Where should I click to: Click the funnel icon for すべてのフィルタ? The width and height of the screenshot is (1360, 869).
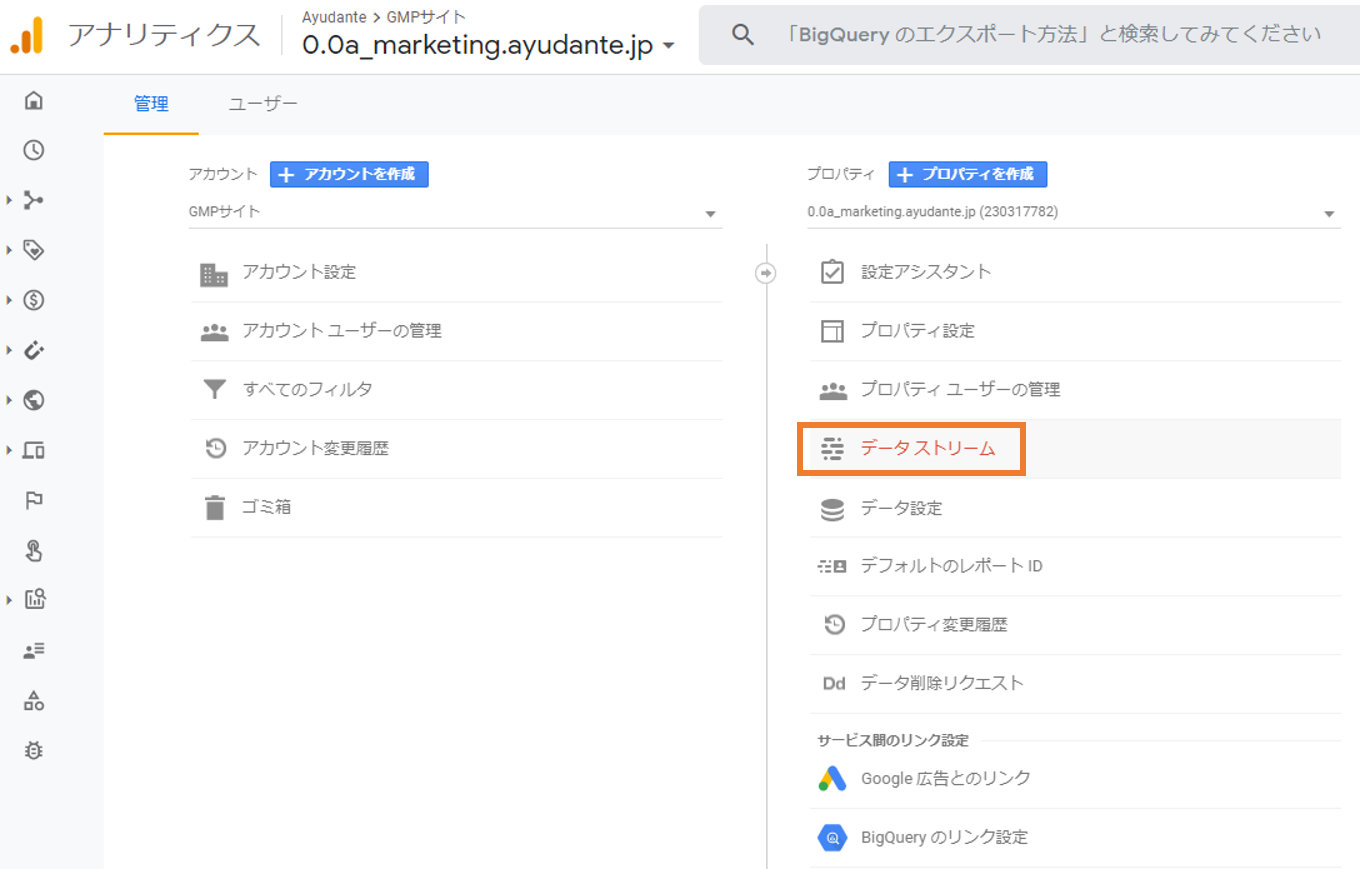tap(214, 390)
